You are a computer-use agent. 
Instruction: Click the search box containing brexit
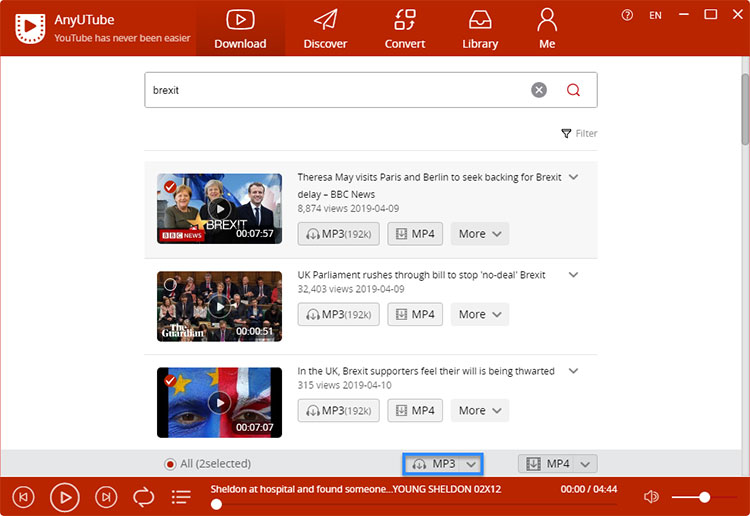(371, 90)
